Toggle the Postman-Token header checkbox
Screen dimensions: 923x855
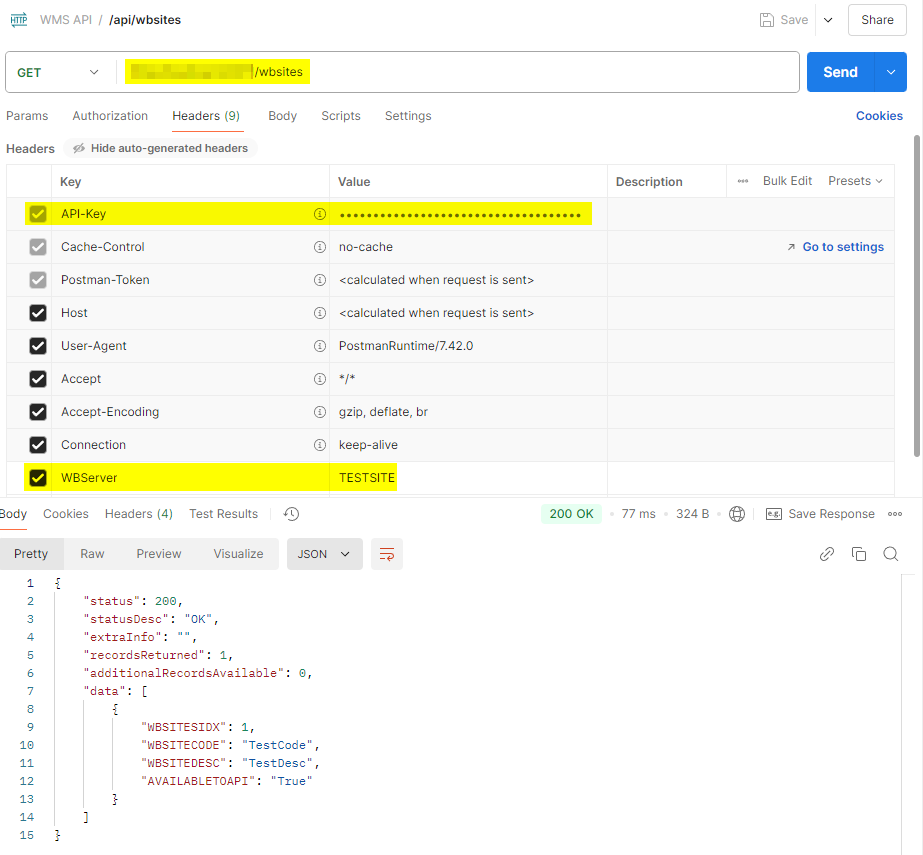pos(38,280)
